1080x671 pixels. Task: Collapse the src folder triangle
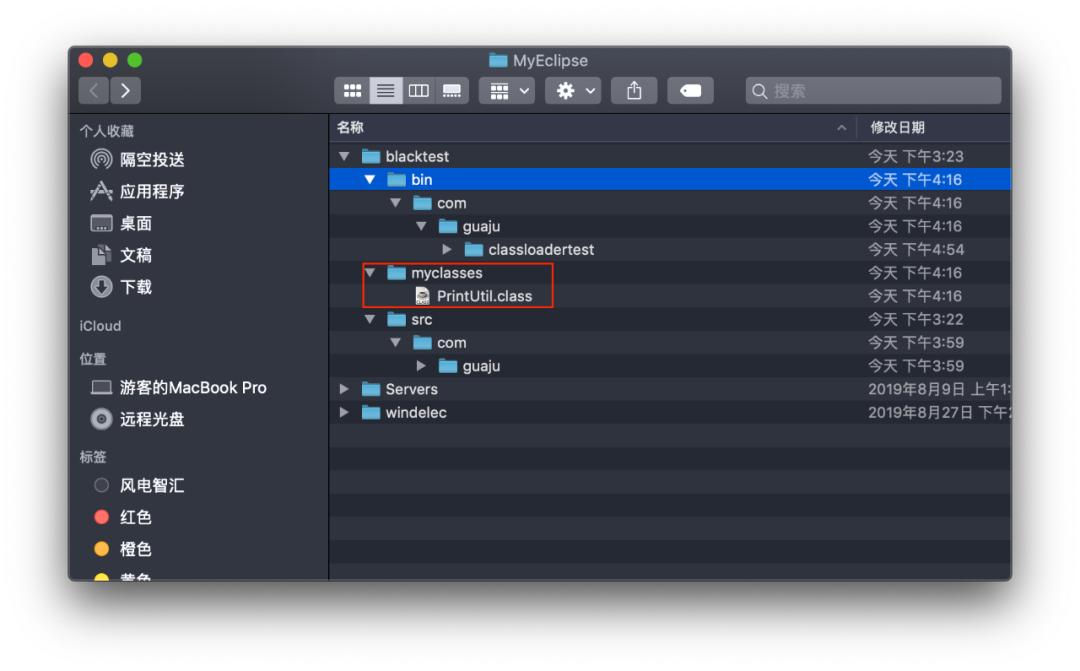[x=370, y=320]
